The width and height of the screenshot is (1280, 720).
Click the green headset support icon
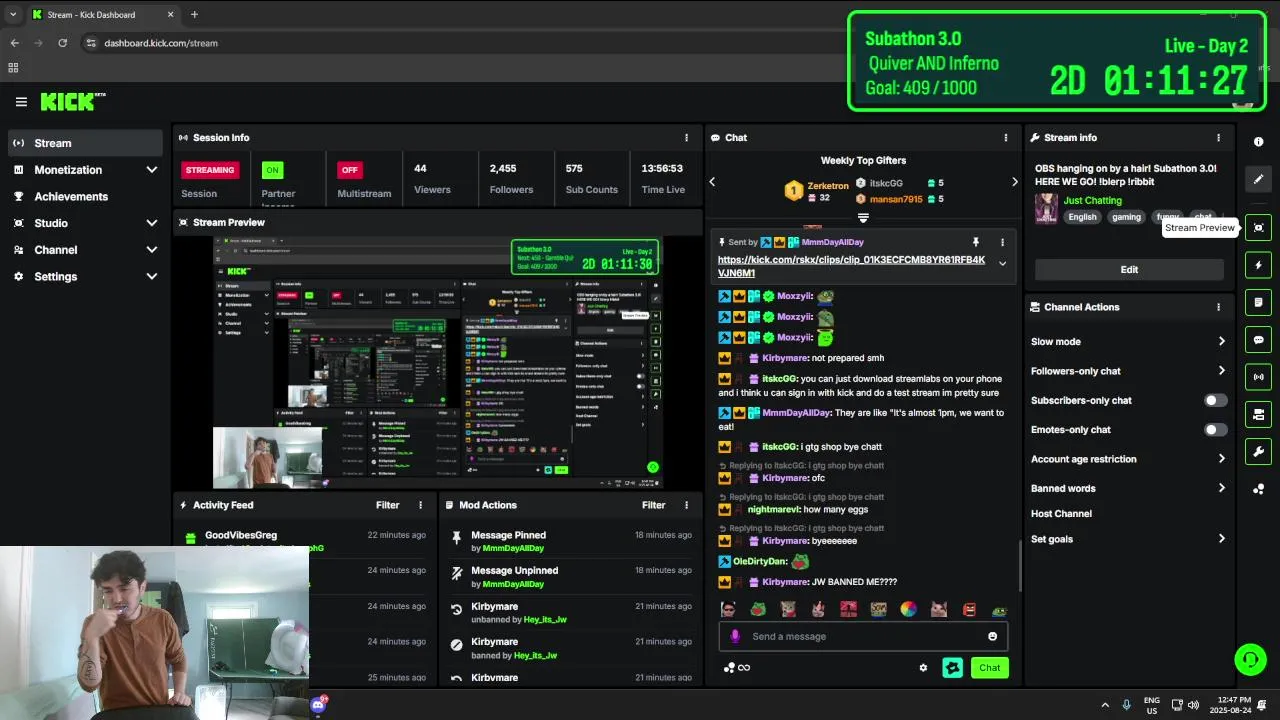[x=1250, y=659]
